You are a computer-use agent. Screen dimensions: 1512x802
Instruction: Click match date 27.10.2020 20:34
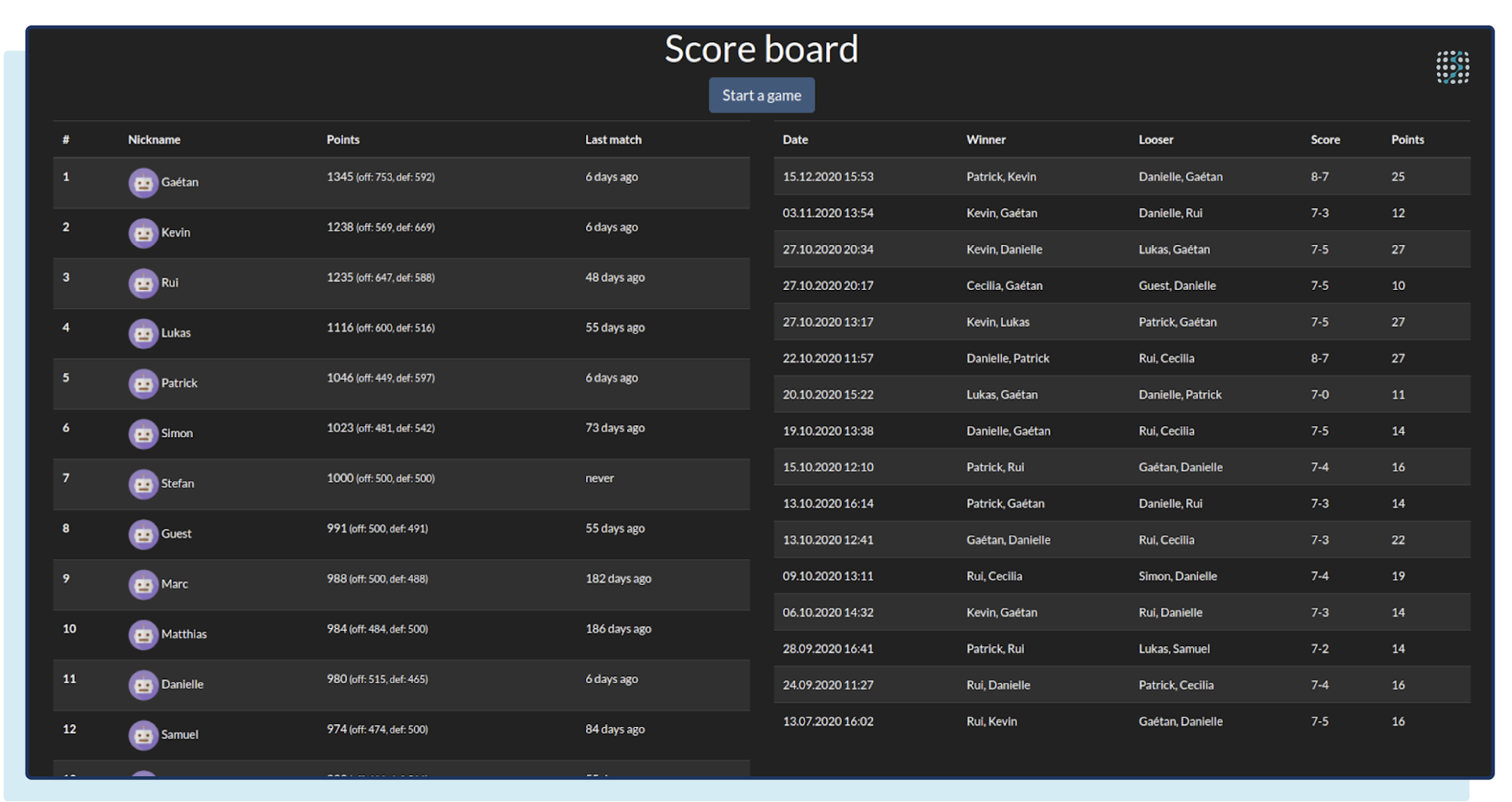[827, 249]
